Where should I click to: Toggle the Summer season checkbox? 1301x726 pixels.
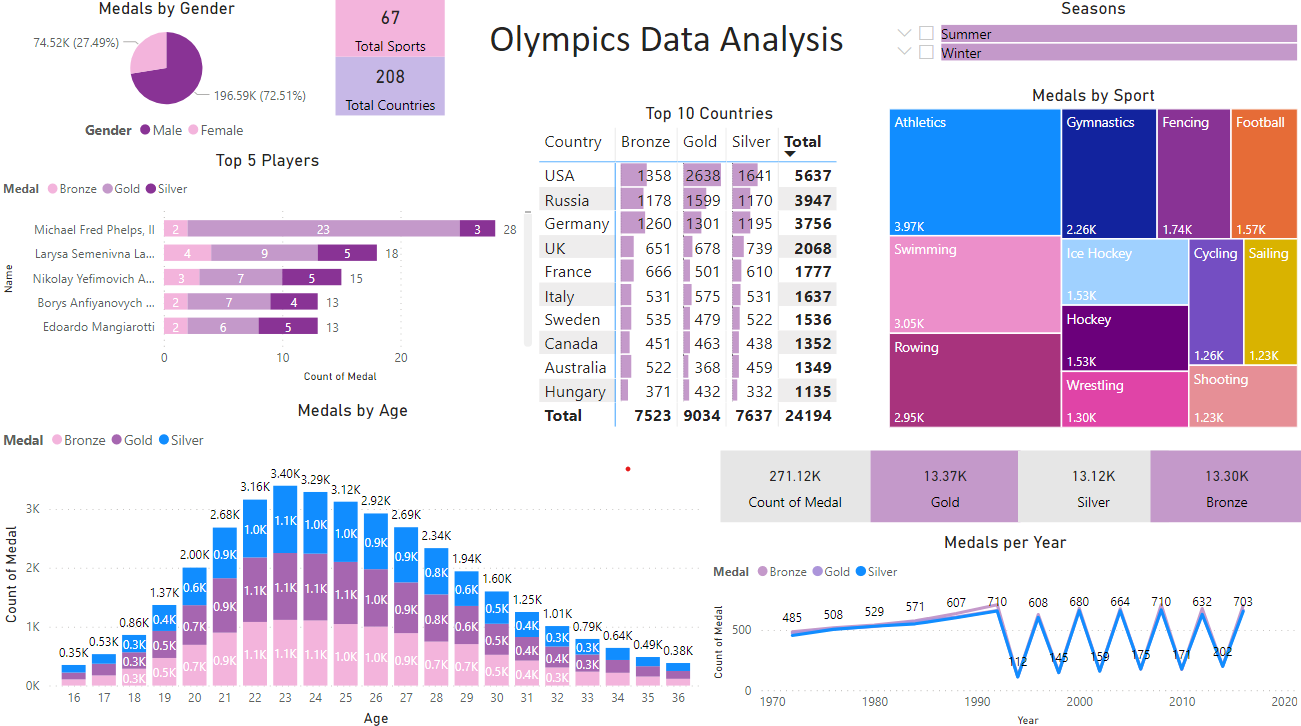(x=926, y=32)
